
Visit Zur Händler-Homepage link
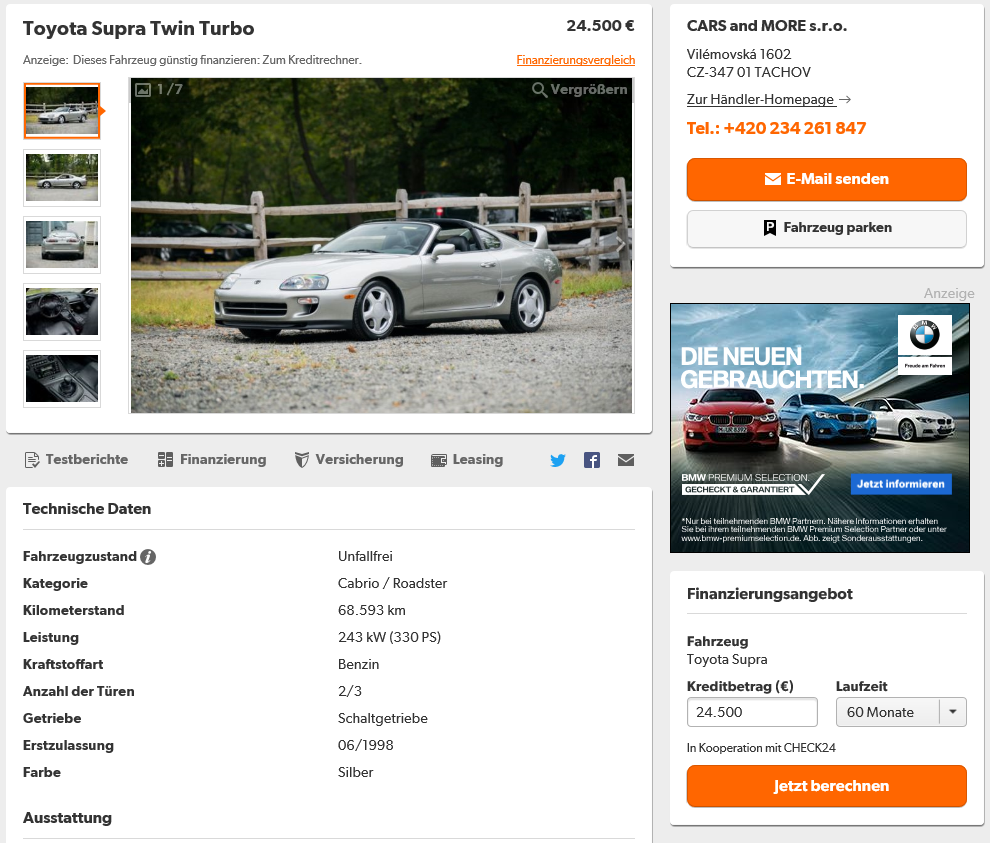pos(760,100)
